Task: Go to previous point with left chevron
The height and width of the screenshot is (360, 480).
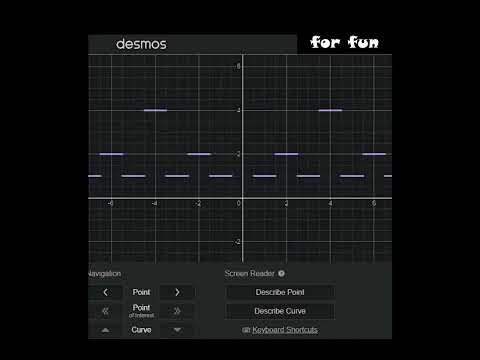Action: tap(105, 292)
